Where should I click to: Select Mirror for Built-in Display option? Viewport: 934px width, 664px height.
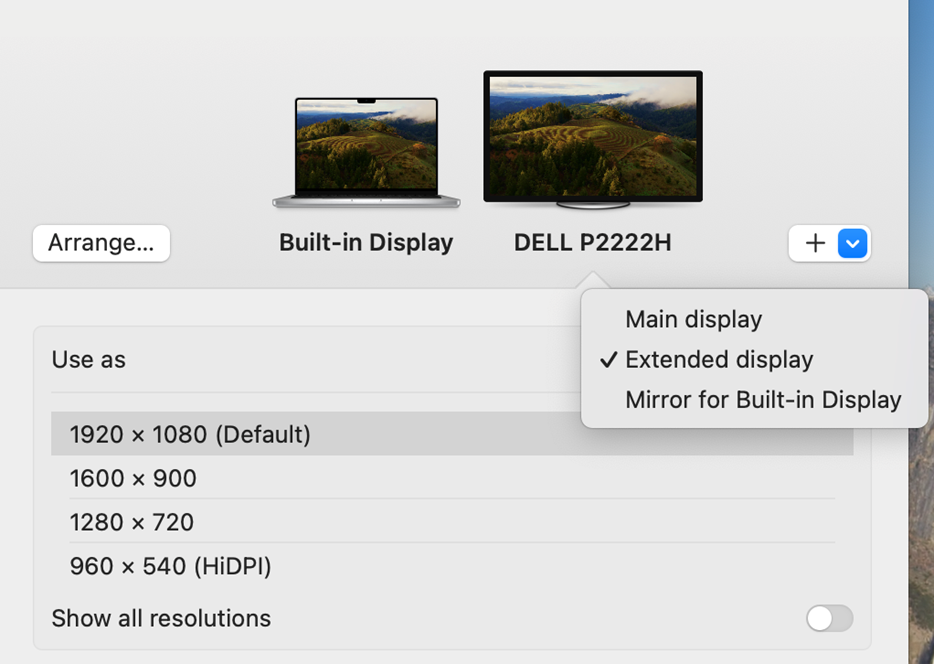pyautogui.click(x=763, y=400)
